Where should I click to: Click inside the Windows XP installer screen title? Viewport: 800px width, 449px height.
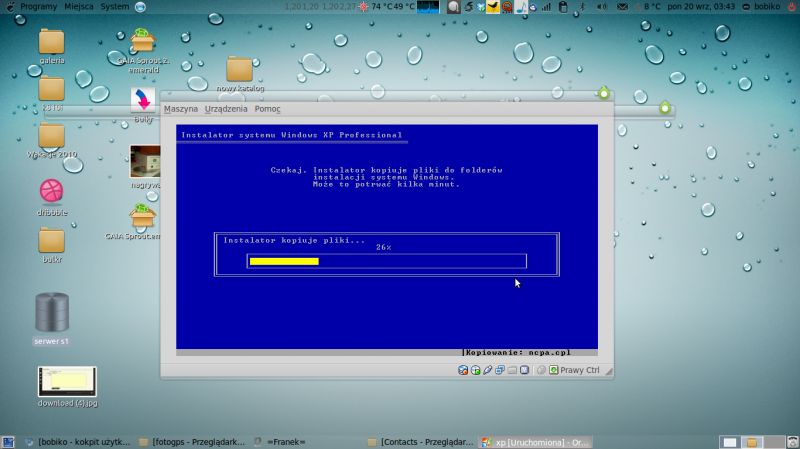click(291, 135)
